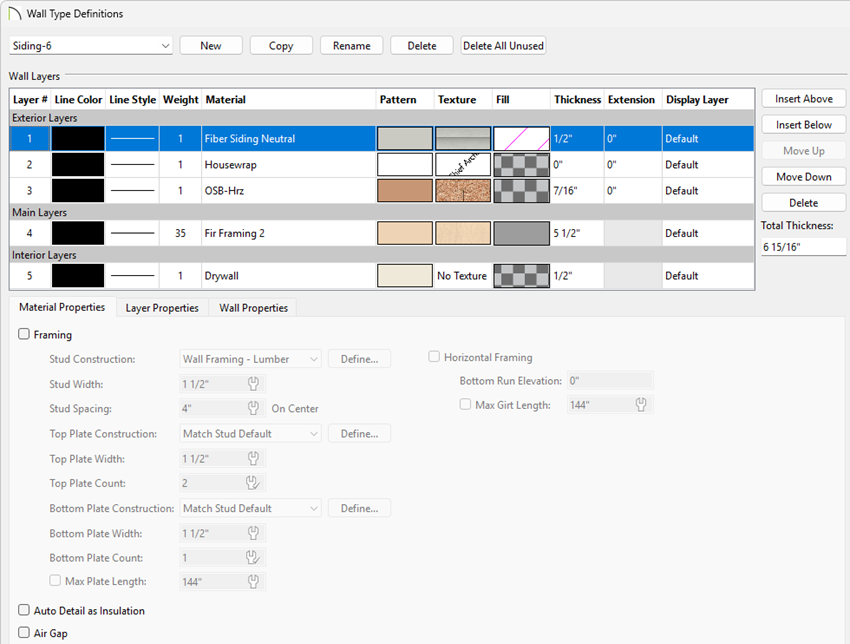
Task: Open the Siding-6 wall type dropdown
Action: (x=91, y=46)
